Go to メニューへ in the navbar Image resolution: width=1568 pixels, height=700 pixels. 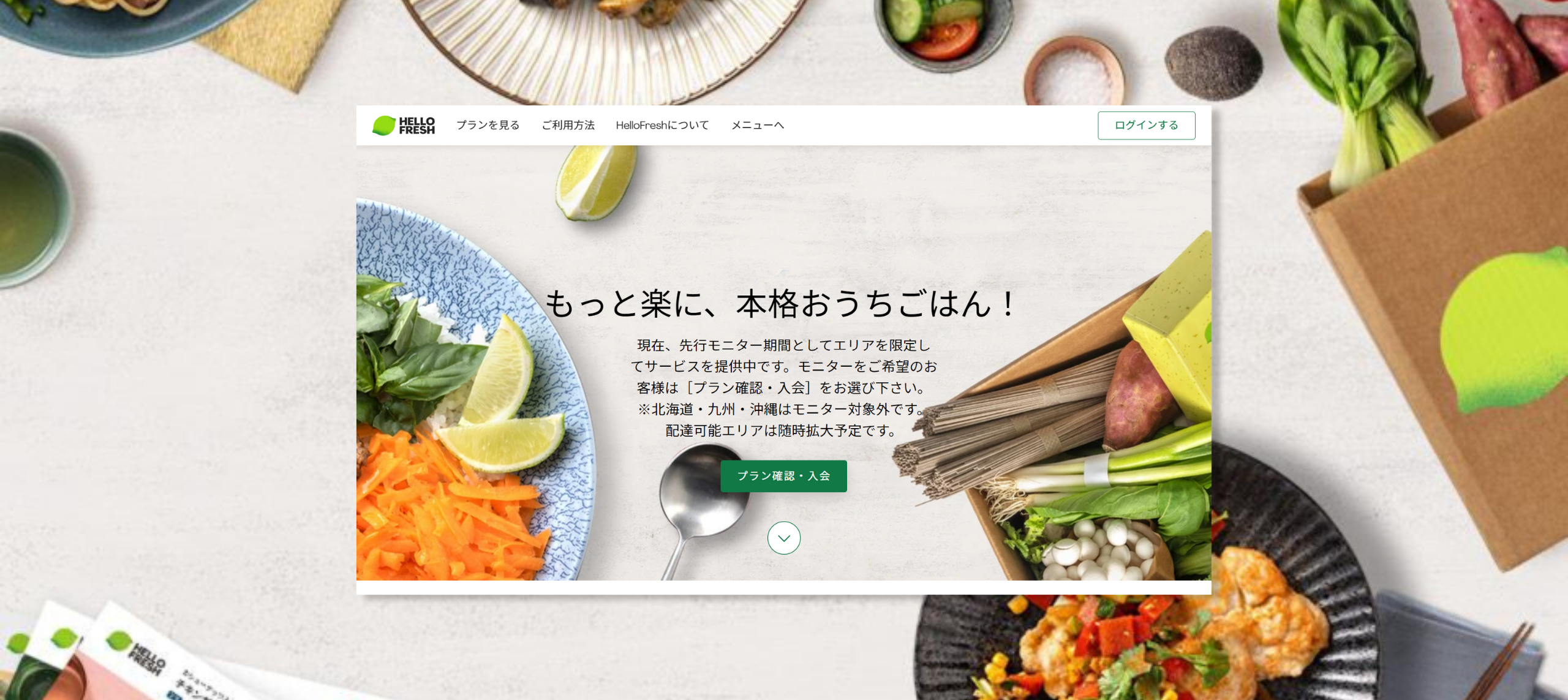[757, 126]
